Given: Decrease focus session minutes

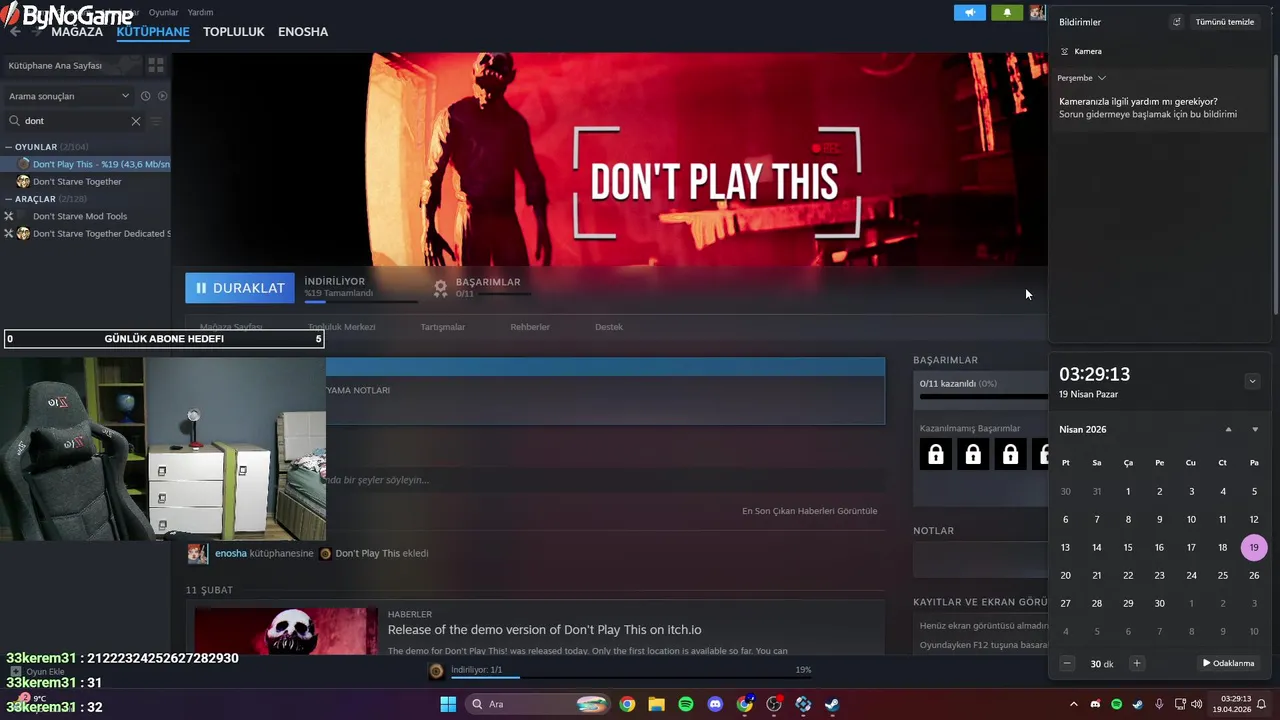Looking at the screenshot, I should coord(1067,663).
